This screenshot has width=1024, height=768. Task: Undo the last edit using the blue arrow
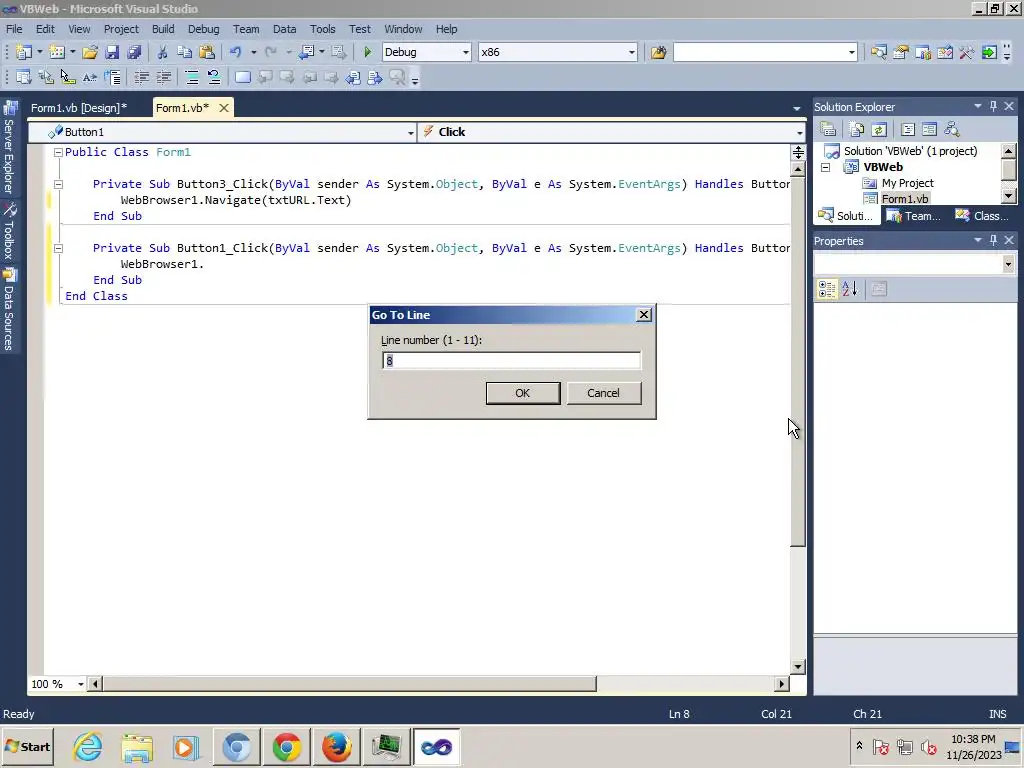pos(236,52)
